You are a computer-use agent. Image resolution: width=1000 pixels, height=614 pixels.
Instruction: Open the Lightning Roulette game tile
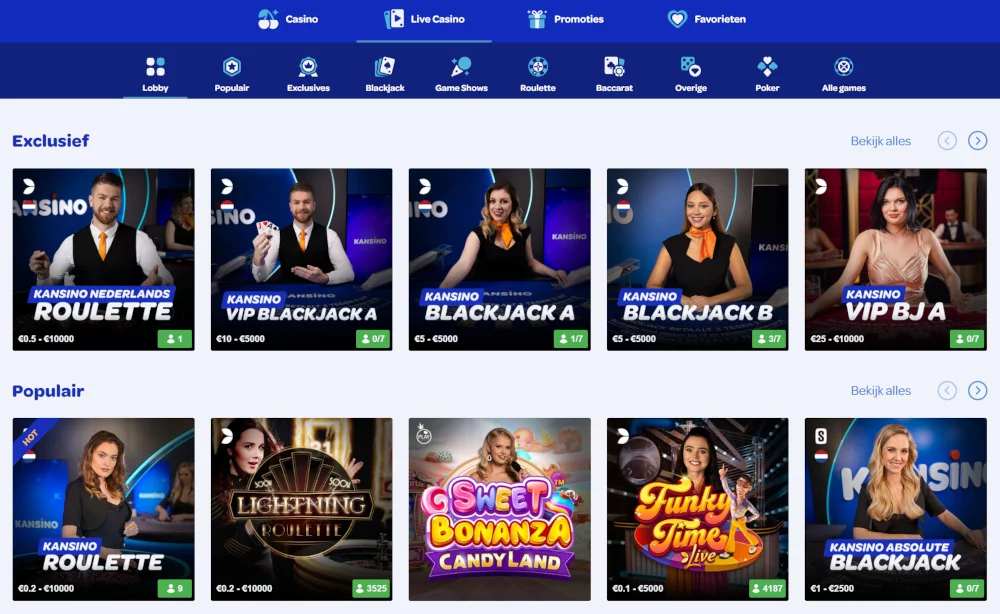click(301, 509)
